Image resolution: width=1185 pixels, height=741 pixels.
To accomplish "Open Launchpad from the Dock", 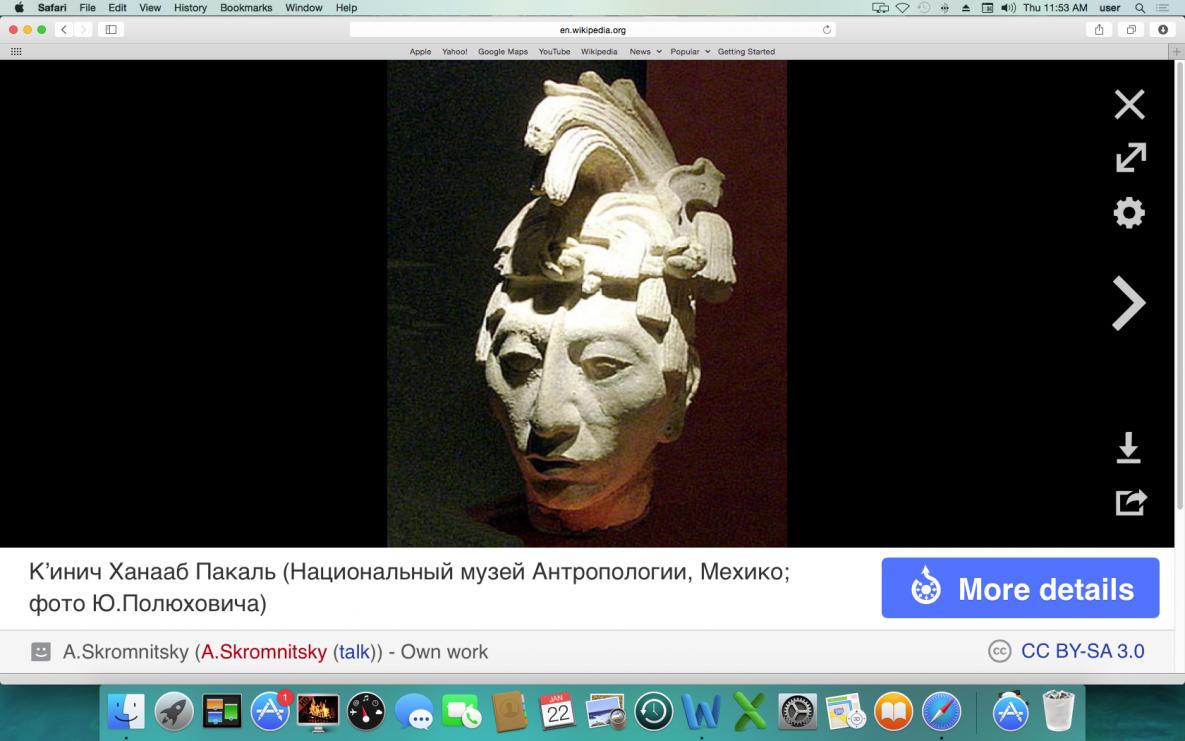I will pos(174,712).
